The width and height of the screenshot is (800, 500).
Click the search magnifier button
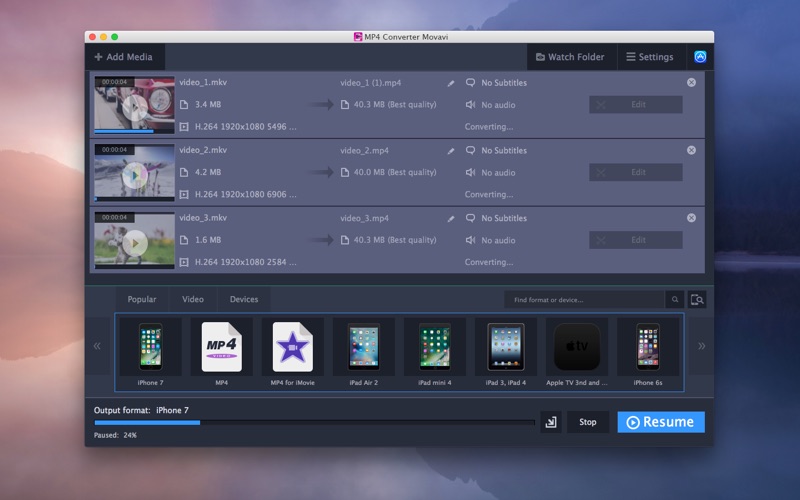pos(674,300)
